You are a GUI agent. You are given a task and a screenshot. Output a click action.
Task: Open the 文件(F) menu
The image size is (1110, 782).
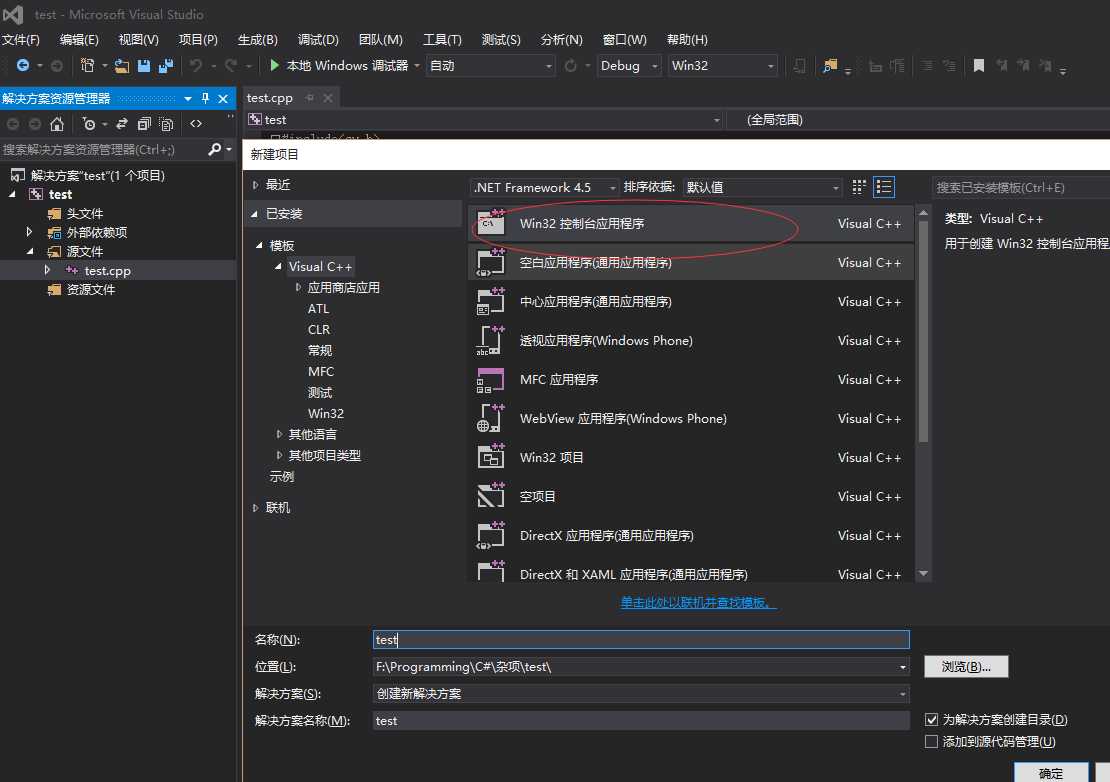tap(21, 40)
